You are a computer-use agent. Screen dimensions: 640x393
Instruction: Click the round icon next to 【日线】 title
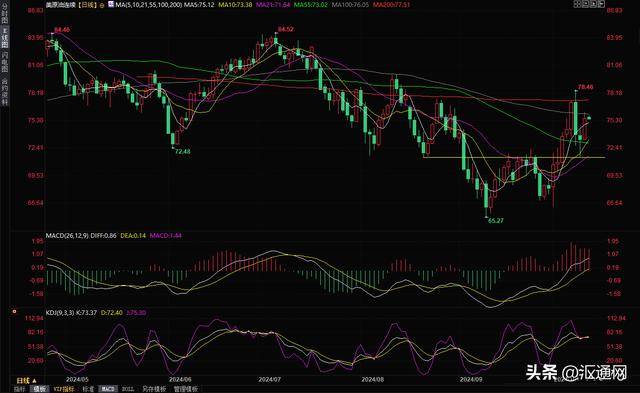(x=102, y=6)
